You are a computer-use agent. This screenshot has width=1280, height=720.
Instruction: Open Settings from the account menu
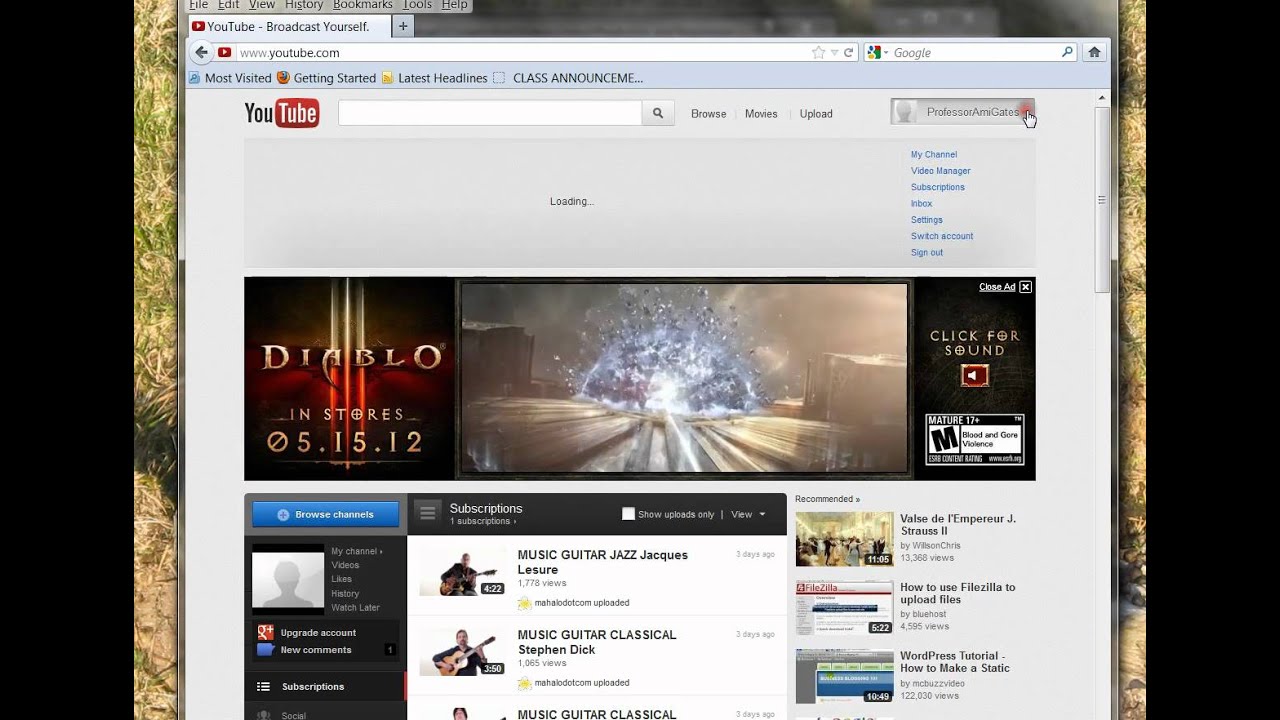click(x=927, y=220)
